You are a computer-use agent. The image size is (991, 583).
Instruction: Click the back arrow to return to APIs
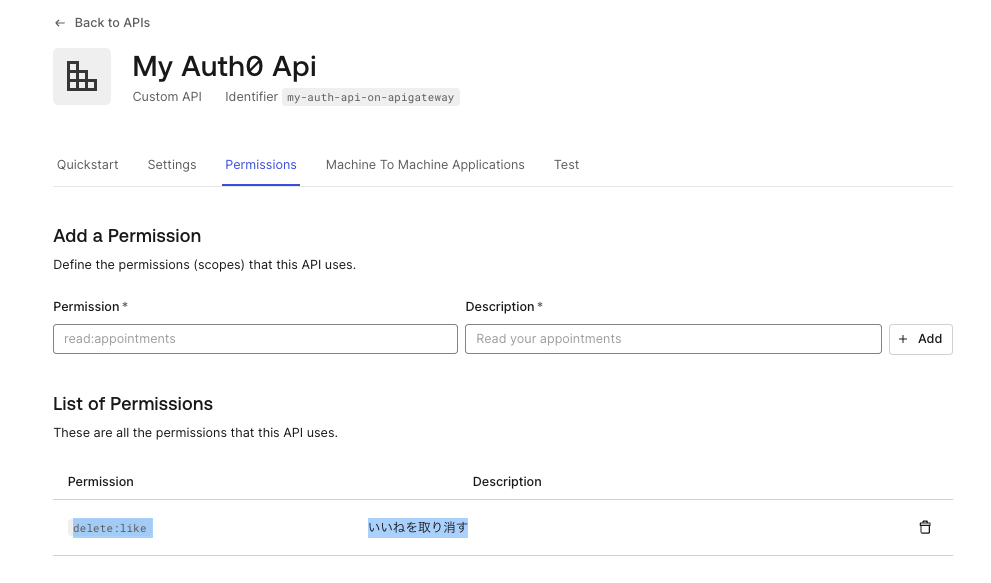pos(60,22)
